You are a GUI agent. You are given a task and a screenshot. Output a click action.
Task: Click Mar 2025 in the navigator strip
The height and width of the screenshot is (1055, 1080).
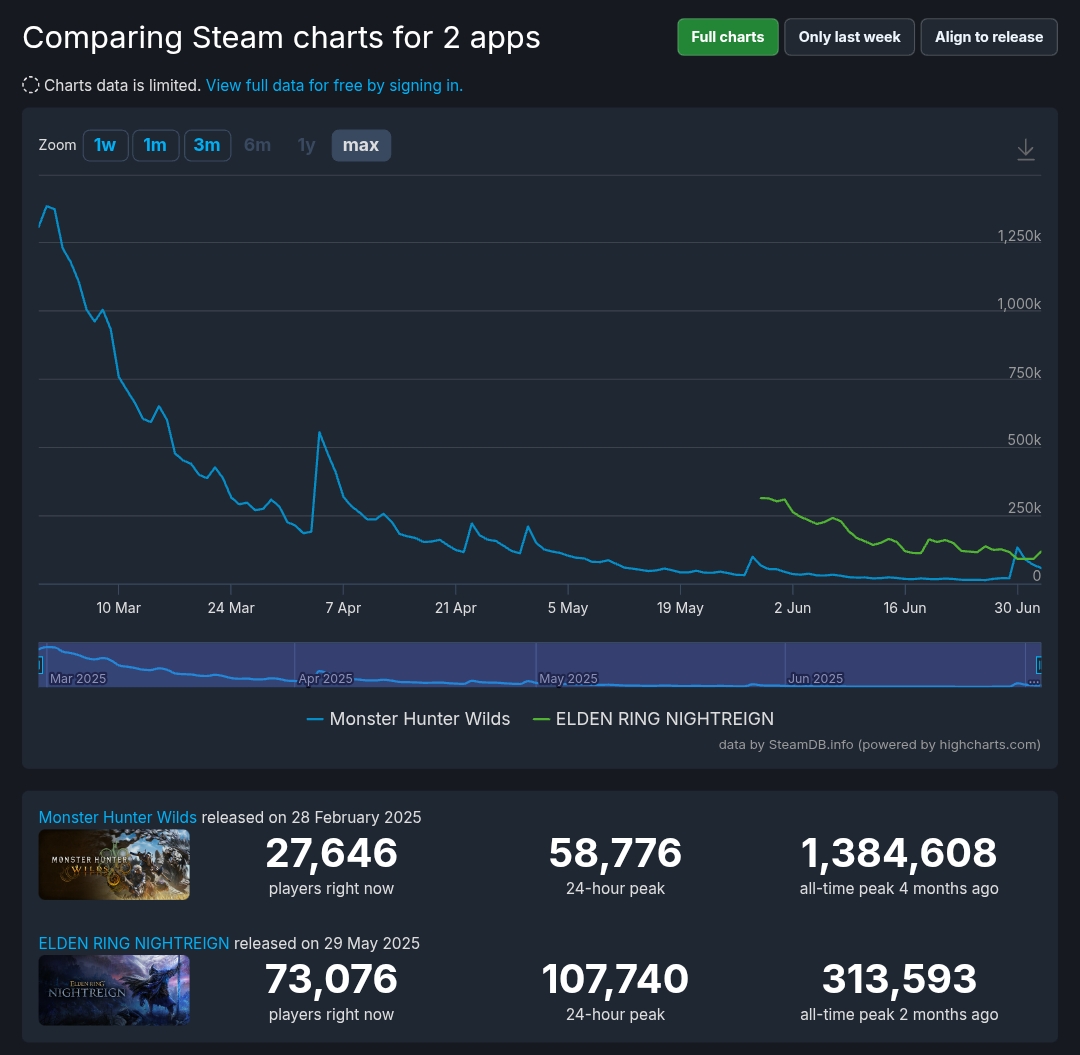78,678
